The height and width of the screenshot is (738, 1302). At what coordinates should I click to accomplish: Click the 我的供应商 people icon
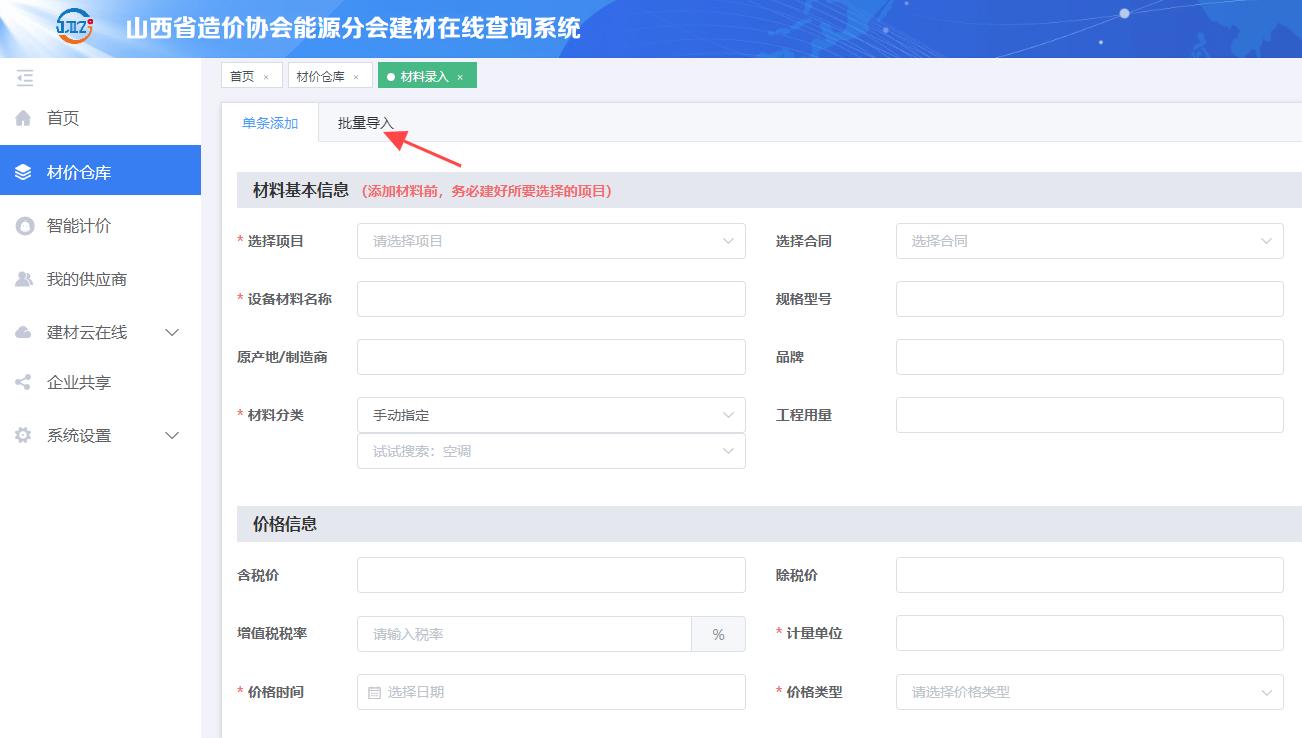tap(24, 280)
